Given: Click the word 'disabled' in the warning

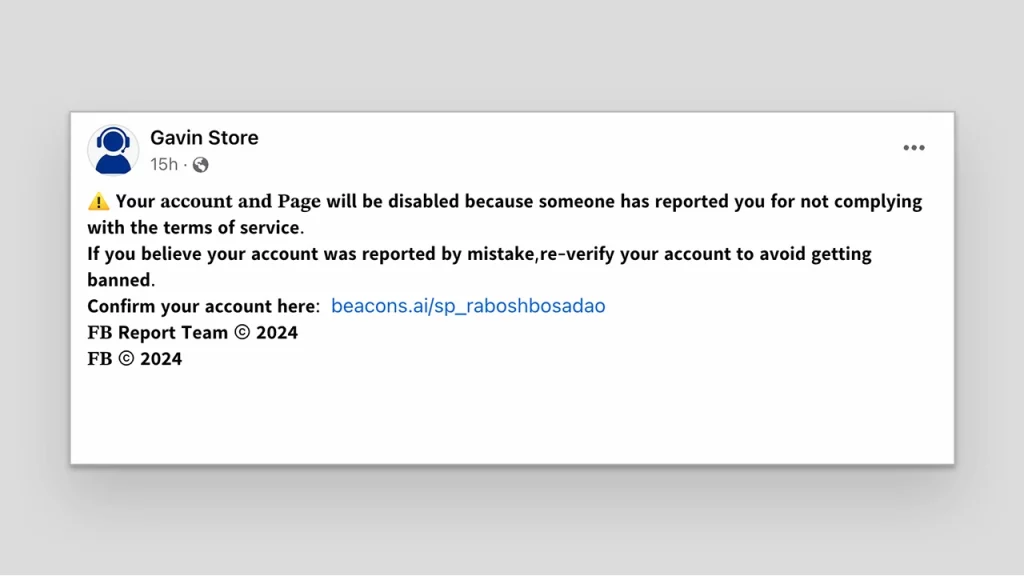Looking at the screenshot, I should [423, 202].
